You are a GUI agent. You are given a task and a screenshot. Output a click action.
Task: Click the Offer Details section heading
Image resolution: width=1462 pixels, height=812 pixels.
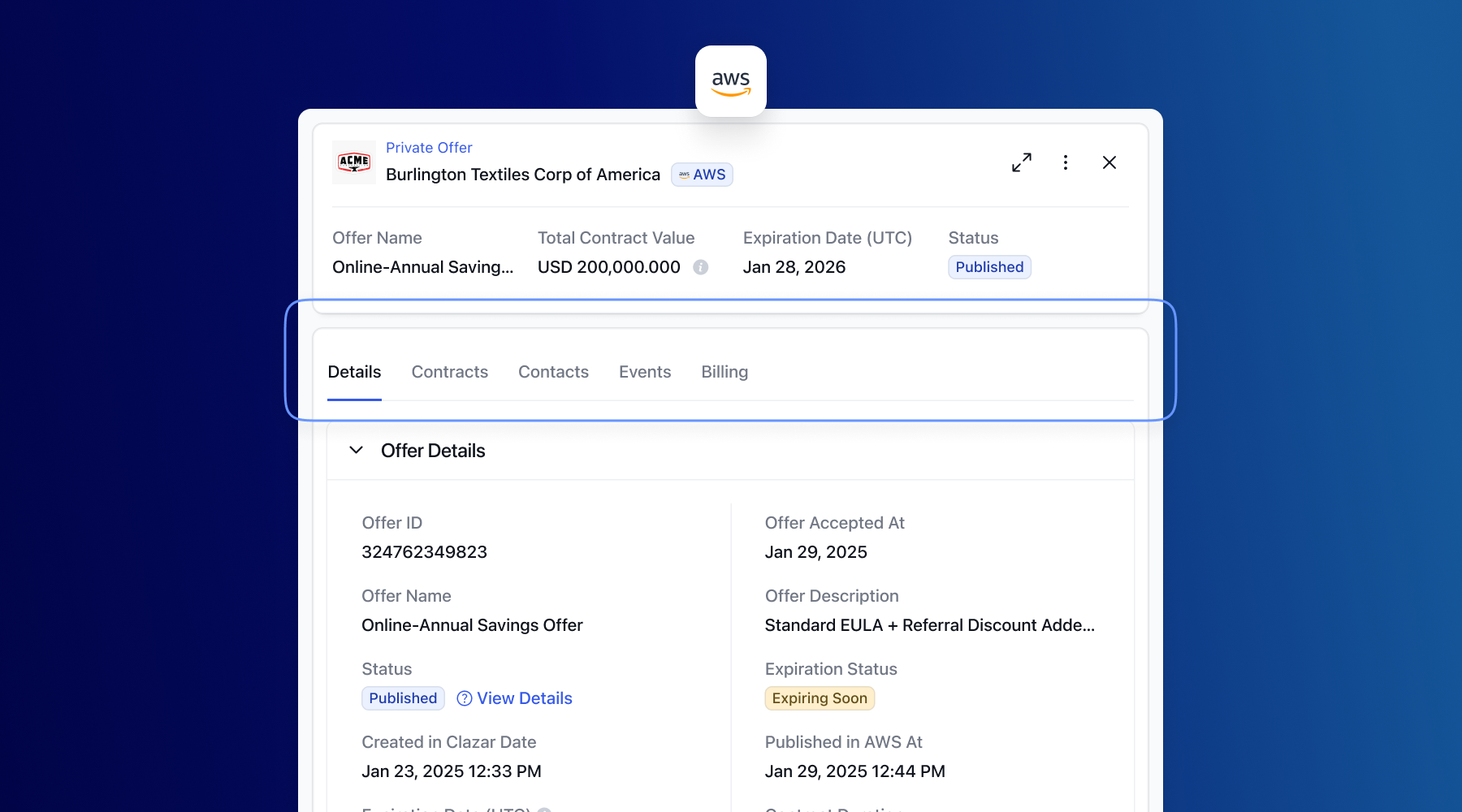point(433,451)
